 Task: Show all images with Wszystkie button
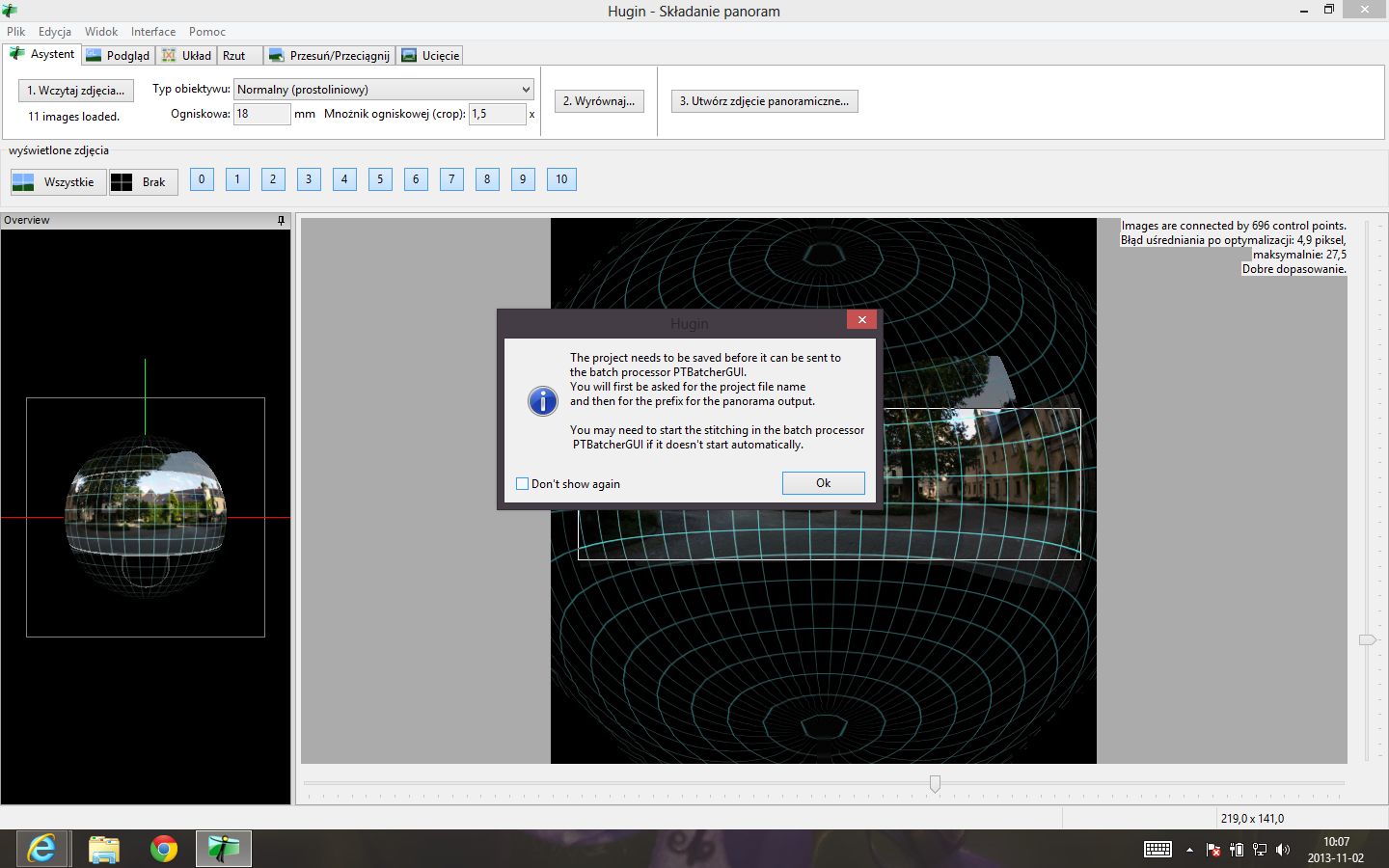tap(58, 182)
